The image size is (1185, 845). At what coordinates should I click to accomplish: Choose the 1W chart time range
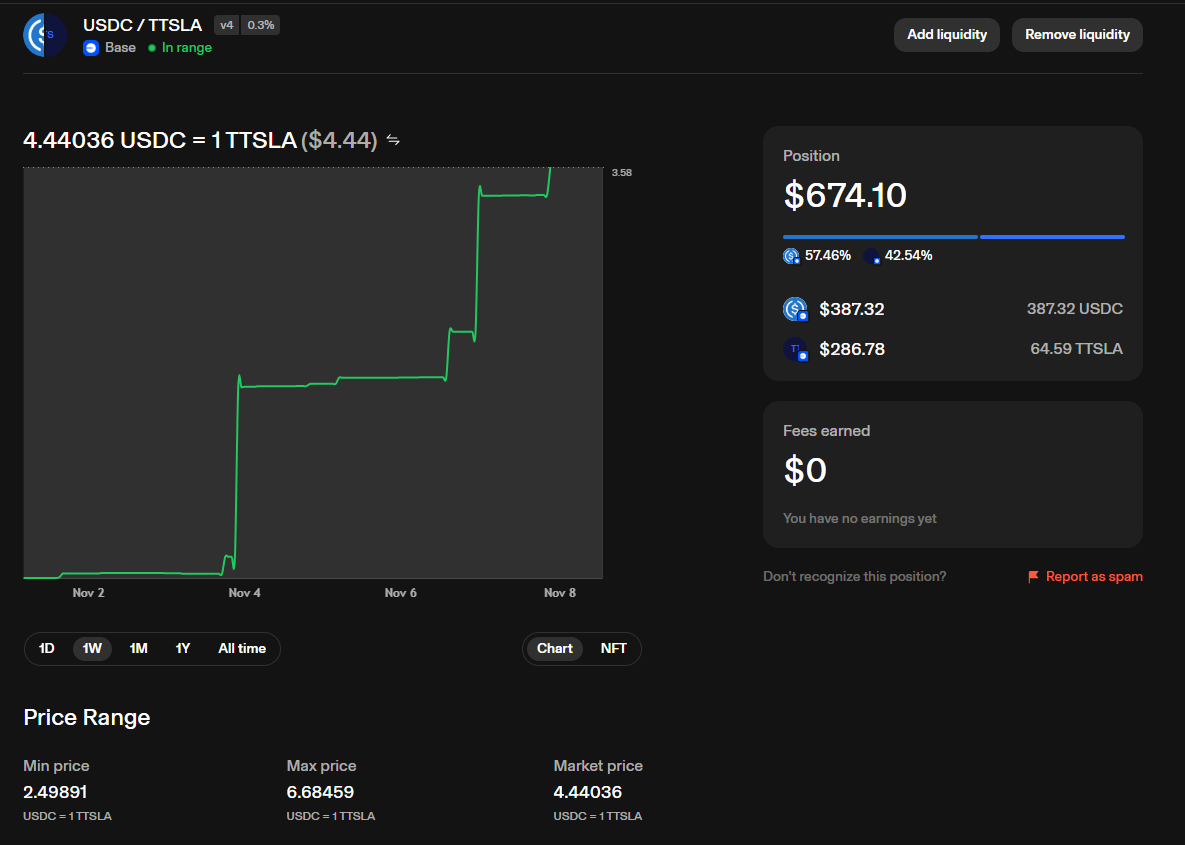(92, 649)
